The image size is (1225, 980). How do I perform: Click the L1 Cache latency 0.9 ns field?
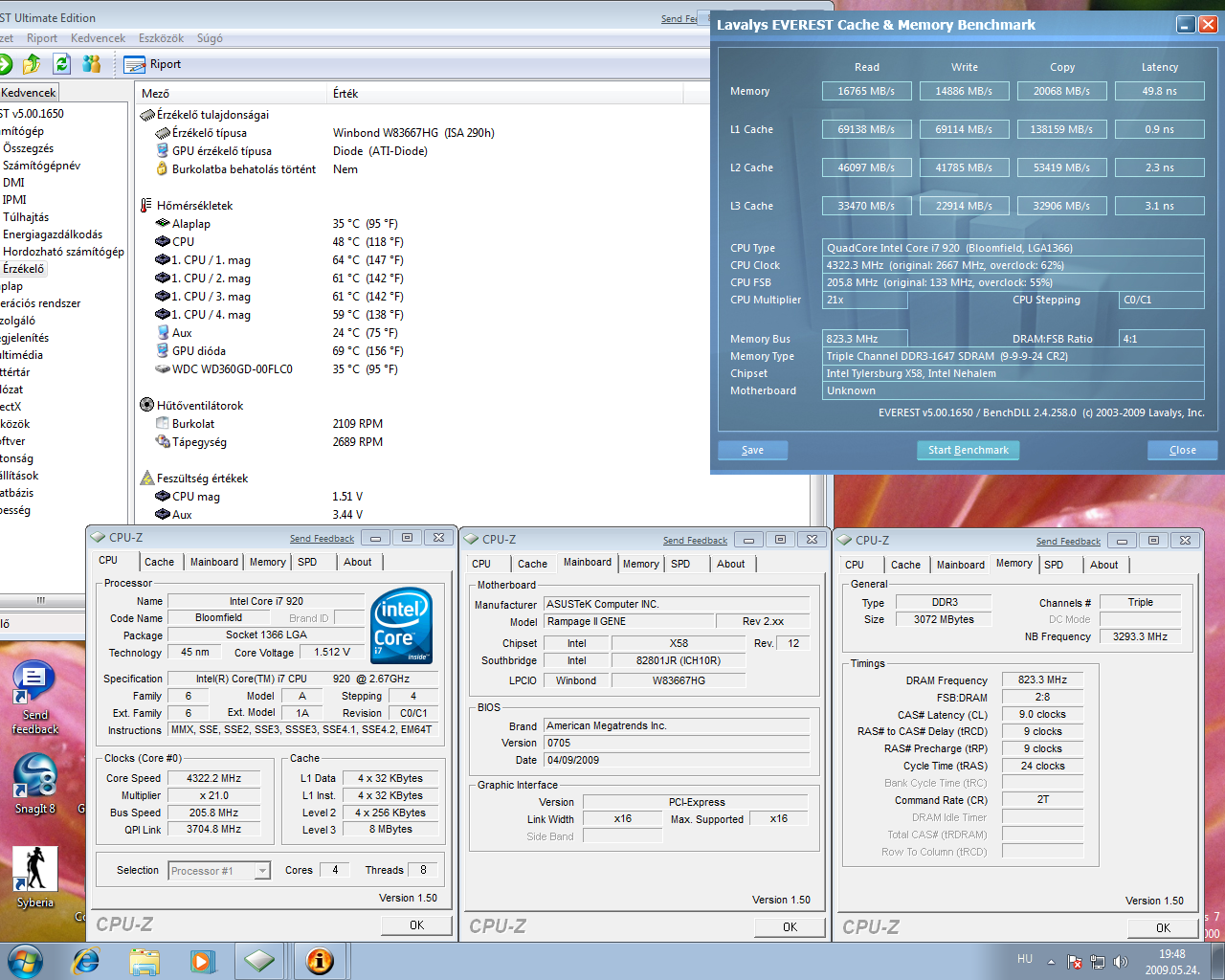click(1159, 129)
